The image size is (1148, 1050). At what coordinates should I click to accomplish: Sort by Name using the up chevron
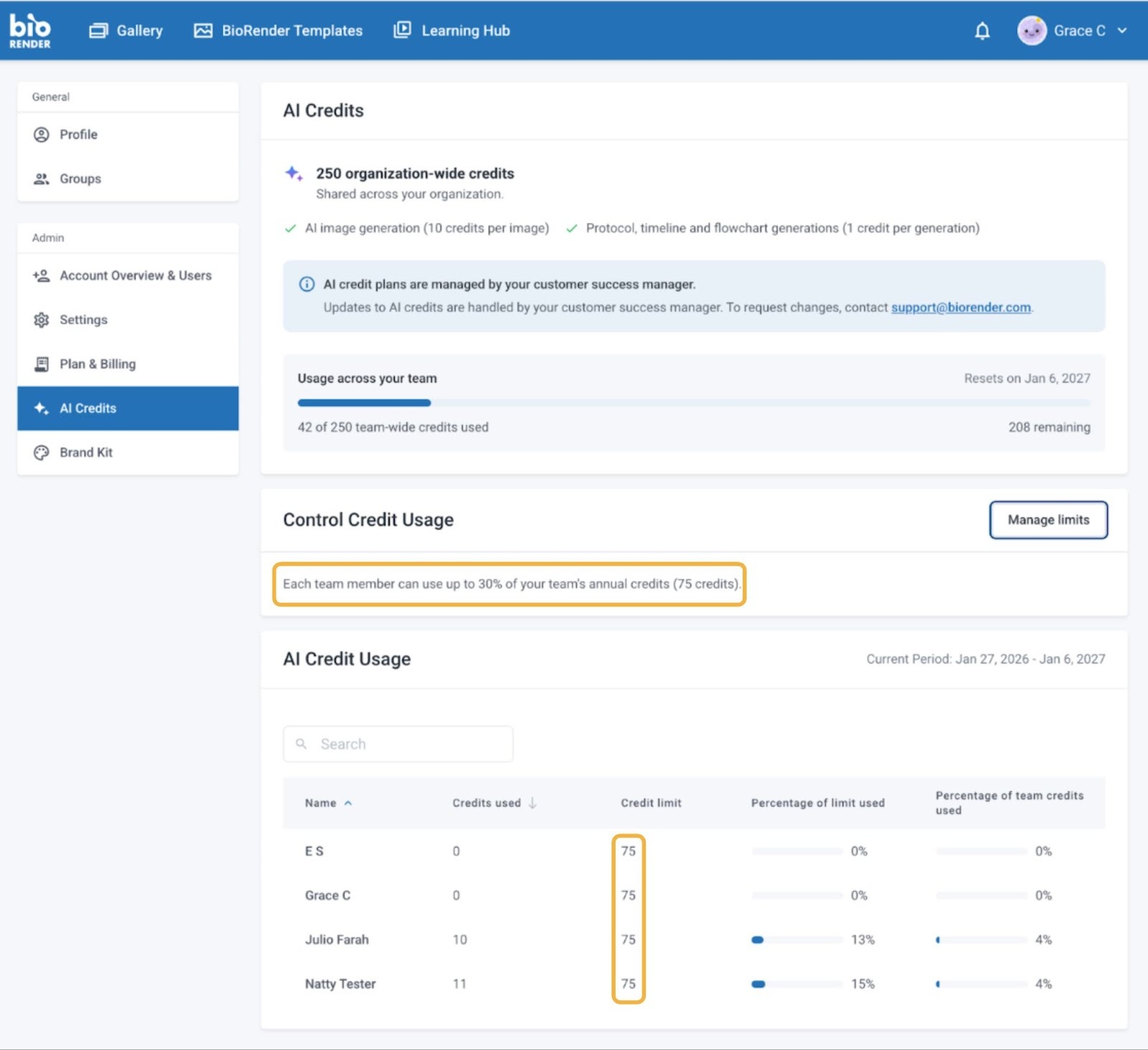[348, 803]
